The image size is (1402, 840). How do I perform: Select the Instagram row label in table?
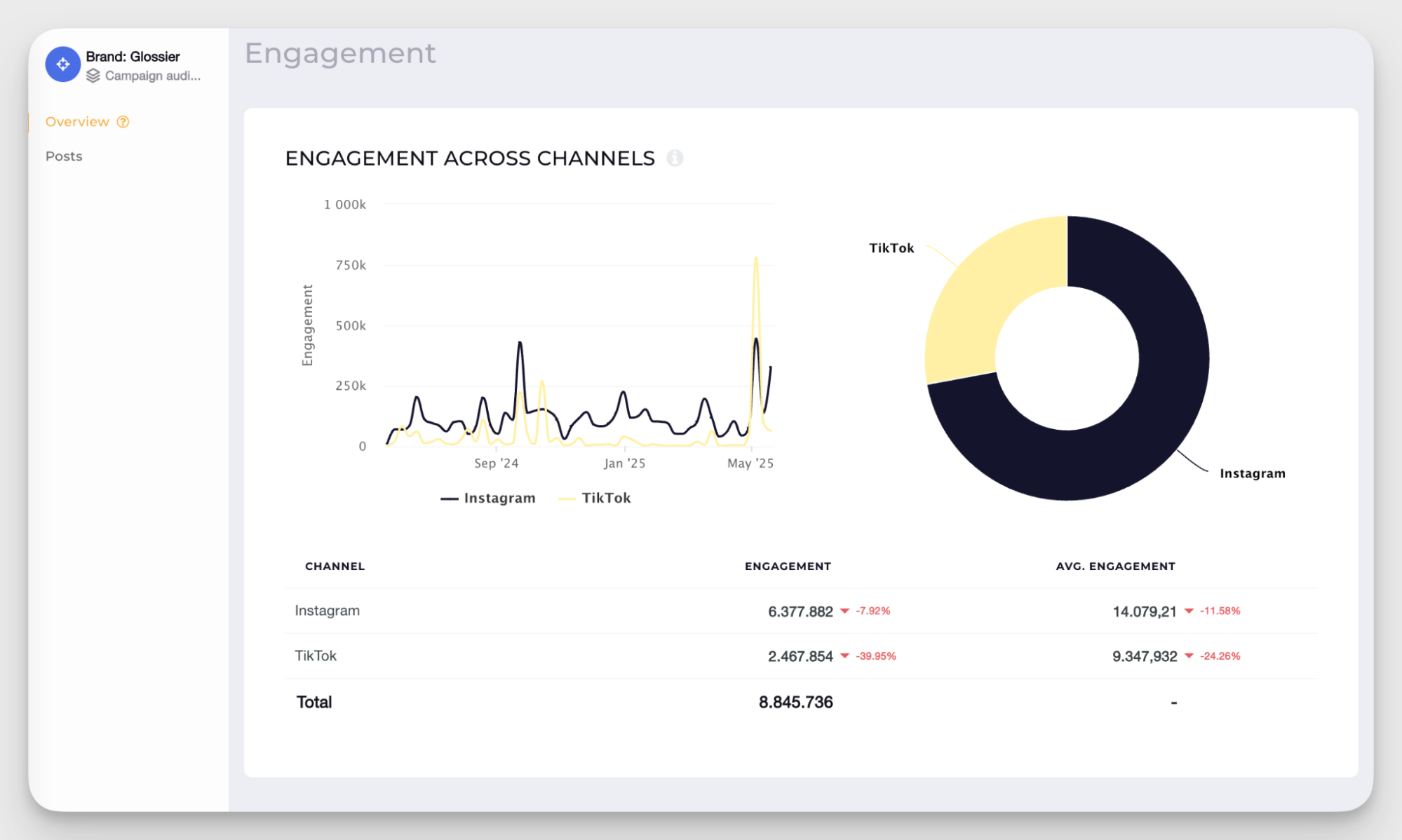coord(327,611)
